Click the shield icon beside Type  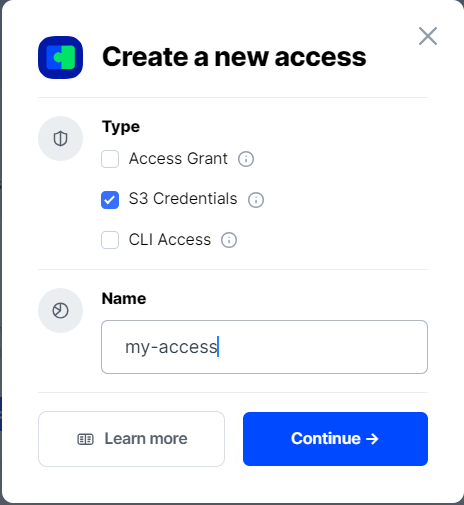tap(60, 138)
